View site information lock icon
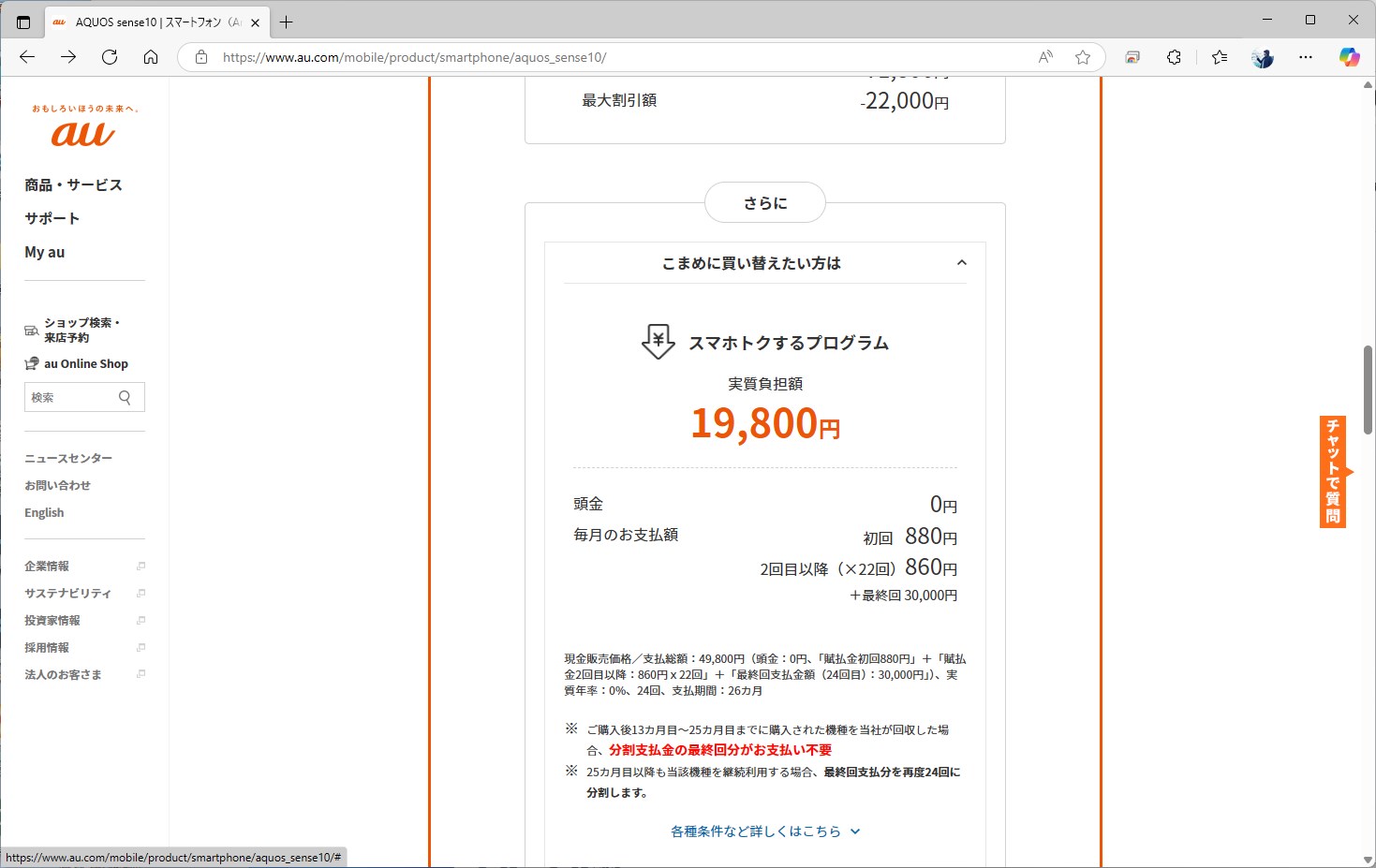1376x868 pixels. click(200, 57)
